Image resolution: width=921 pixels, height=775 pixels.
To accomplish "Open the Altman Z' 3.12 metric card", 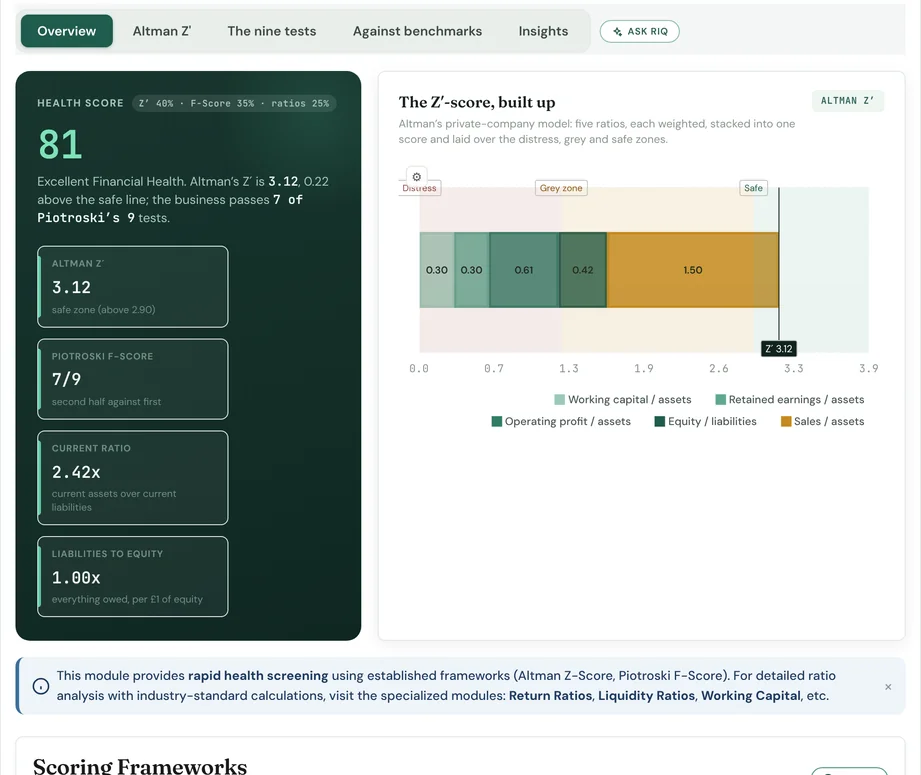I will pyautogui.click(x=133, y=287).
